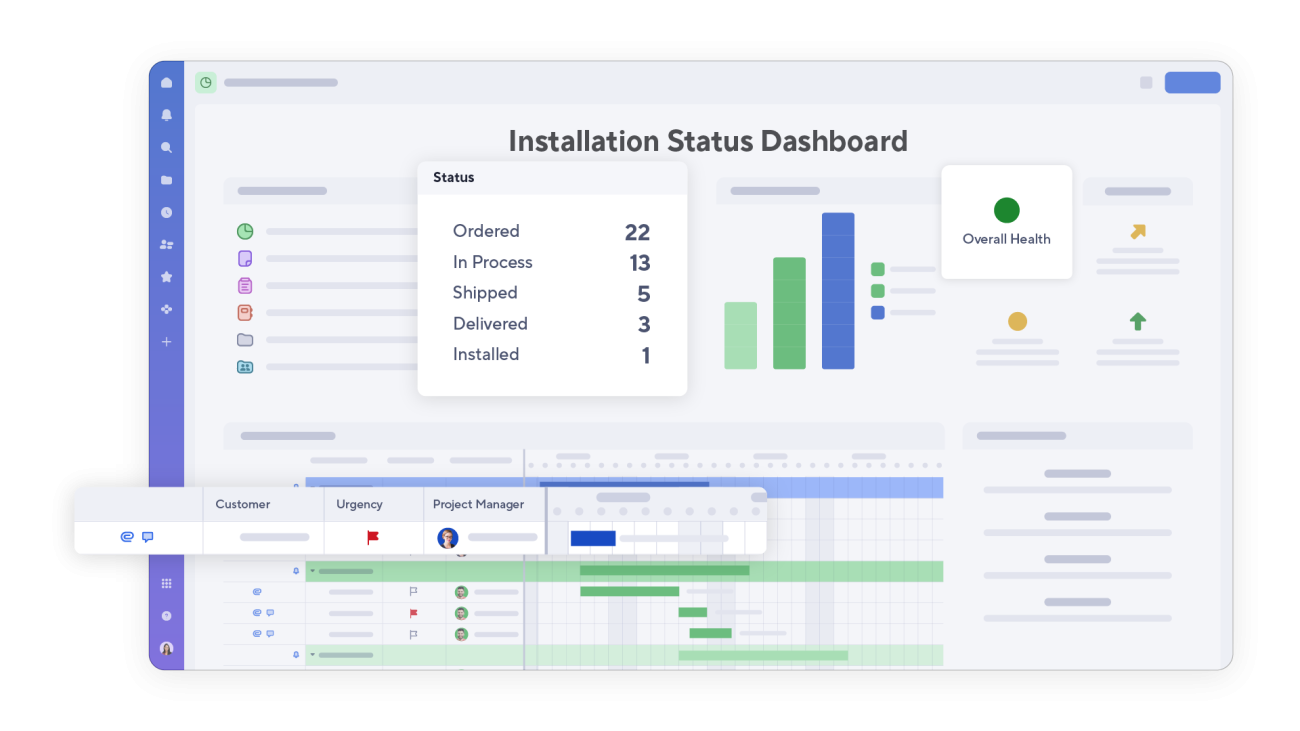
Task: Collapse the dark green group row
Action: point(312,571)
